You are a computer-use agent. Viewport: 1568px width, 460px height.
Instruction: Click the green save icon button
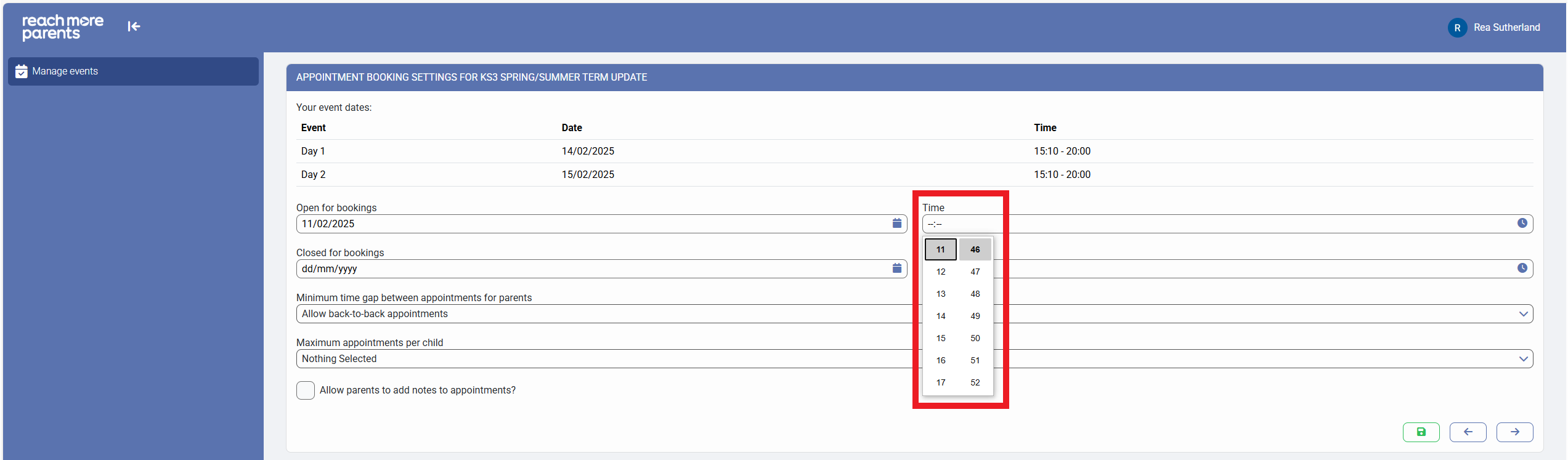[x=1421, y=432]
